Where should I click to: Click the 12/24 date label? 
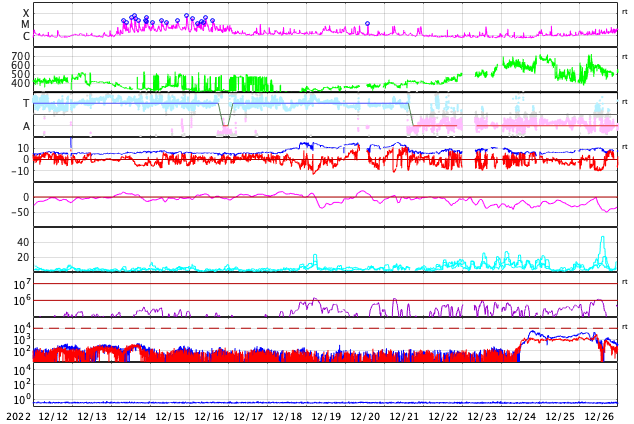(x=521, y=417)
